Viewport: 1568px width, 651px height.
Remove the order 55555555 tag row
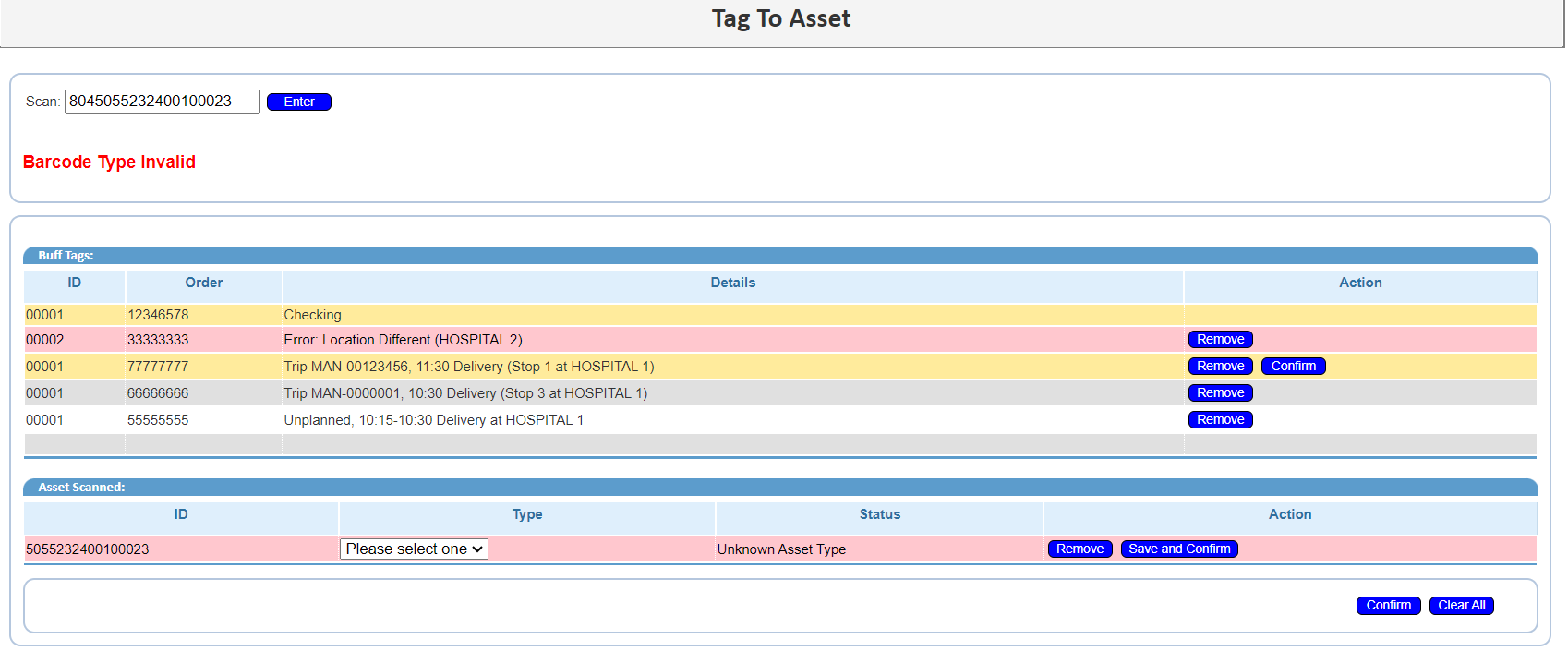click(x=1220, y=419)
